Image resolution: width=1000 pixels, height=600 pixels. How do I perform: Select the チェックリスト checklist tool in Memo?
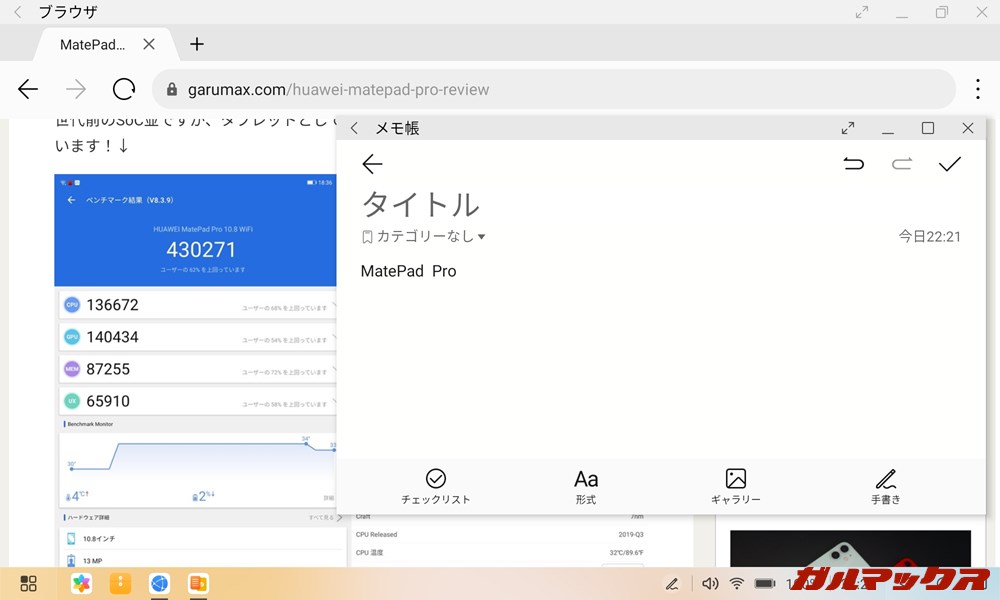point(436,485)
